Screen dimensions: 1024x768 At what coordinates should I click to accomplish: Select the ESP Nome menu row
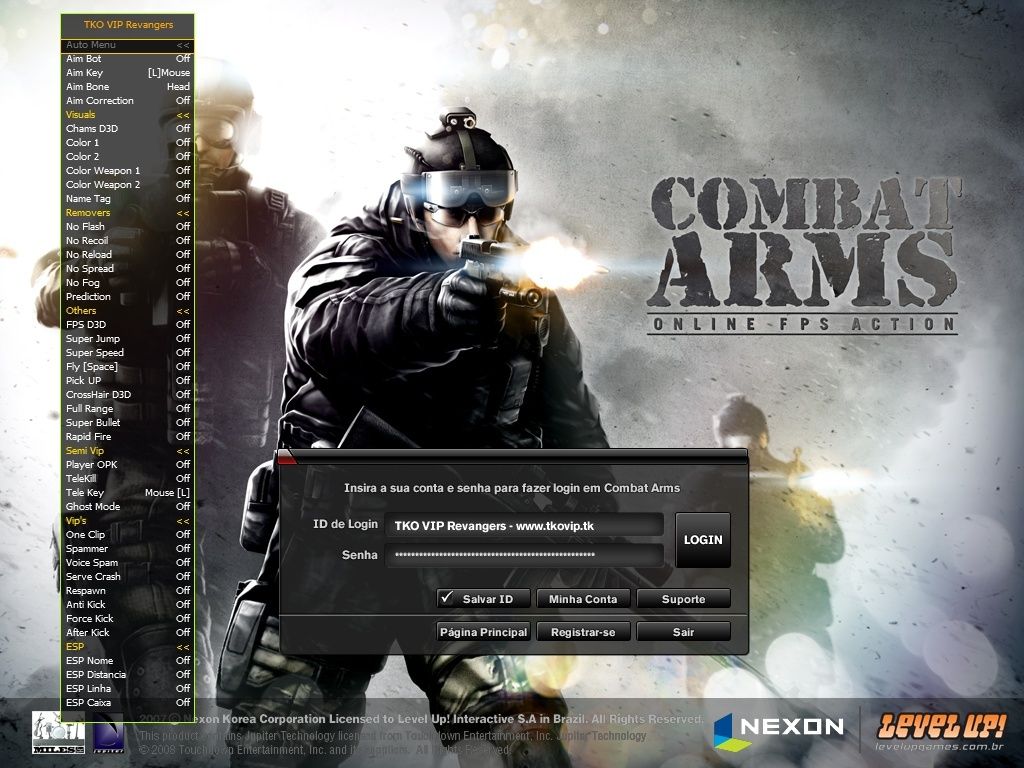coord(128,661)
